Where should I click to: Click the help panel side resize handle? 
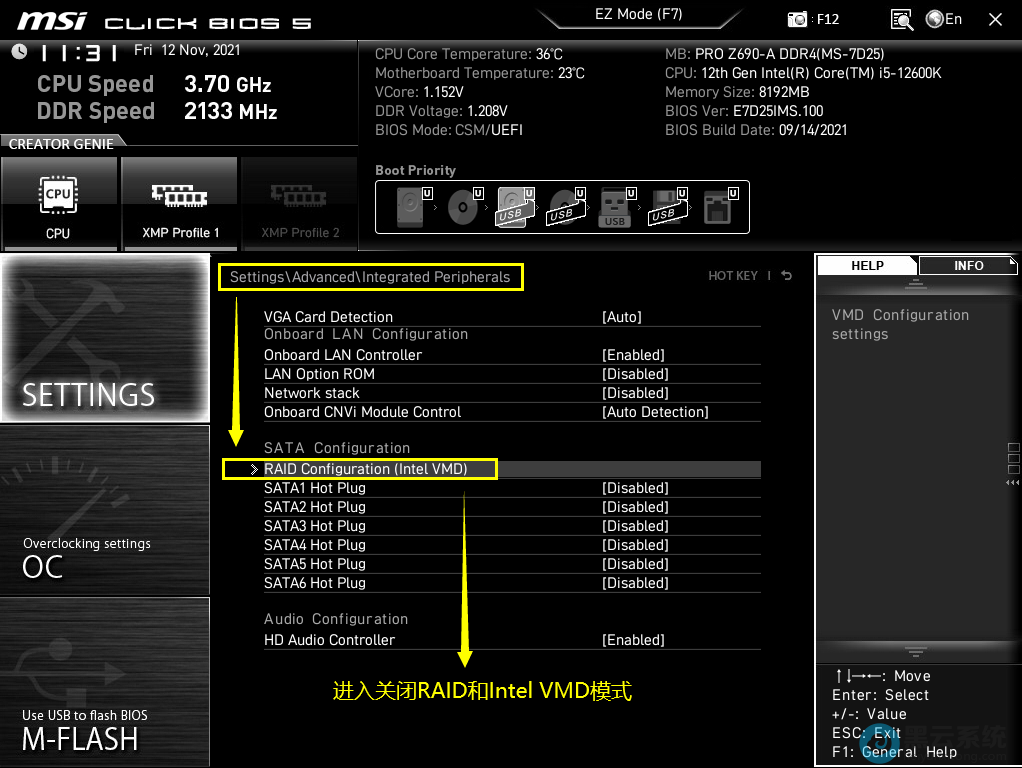[x=1014, y=464]
